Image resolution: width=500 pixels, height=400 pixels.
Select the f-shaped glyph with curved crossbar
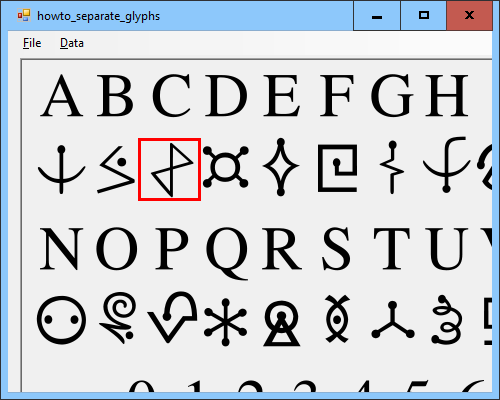(x=446, y=165)
